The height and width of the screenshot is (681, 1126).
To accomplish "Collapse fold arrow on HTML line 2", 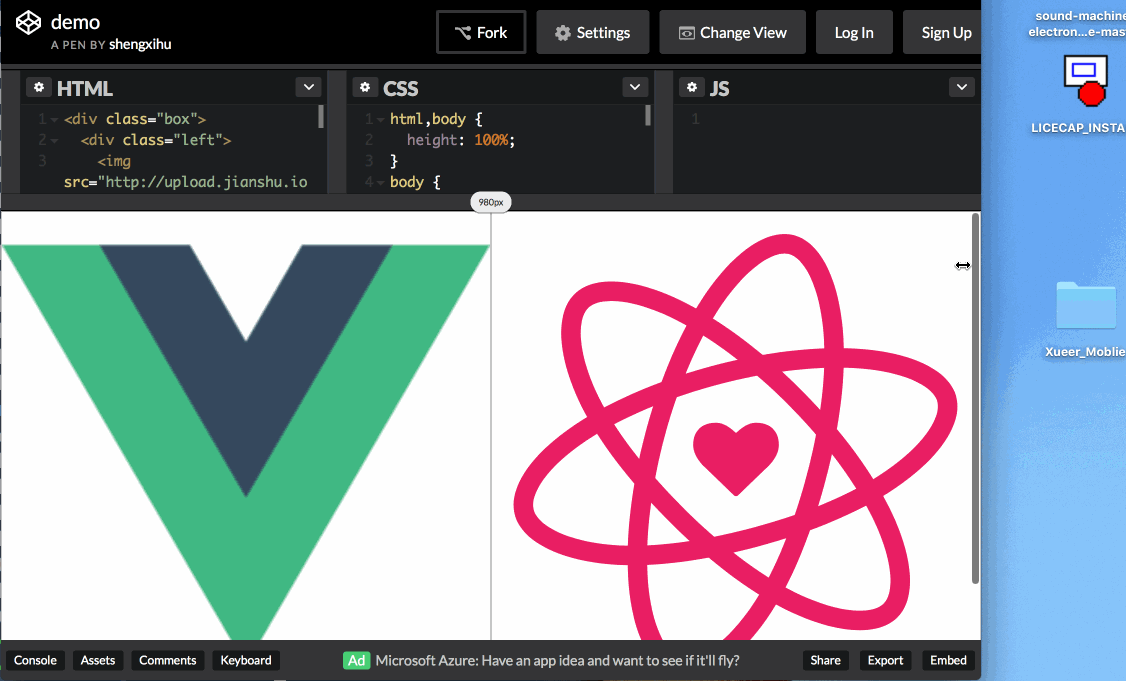I will [x=55, y=141].
